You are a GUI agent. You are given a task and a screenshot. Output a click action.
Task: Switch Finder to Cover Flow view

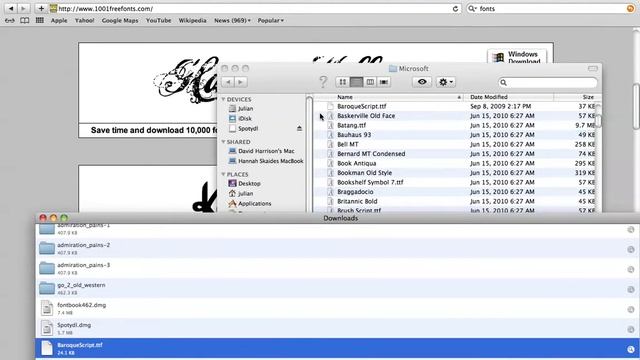[384, 82]
